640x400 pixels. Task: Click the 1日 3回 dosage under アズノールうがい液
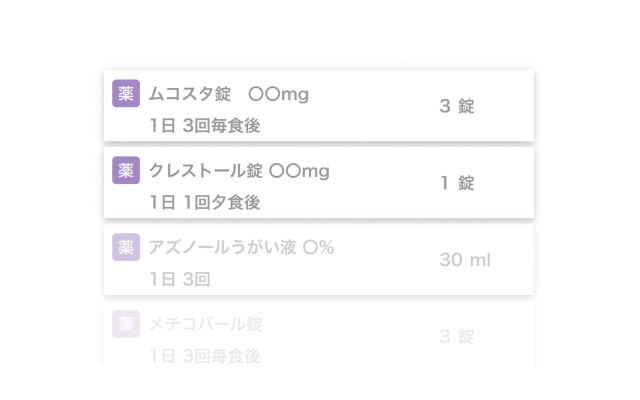pos(179,279)
